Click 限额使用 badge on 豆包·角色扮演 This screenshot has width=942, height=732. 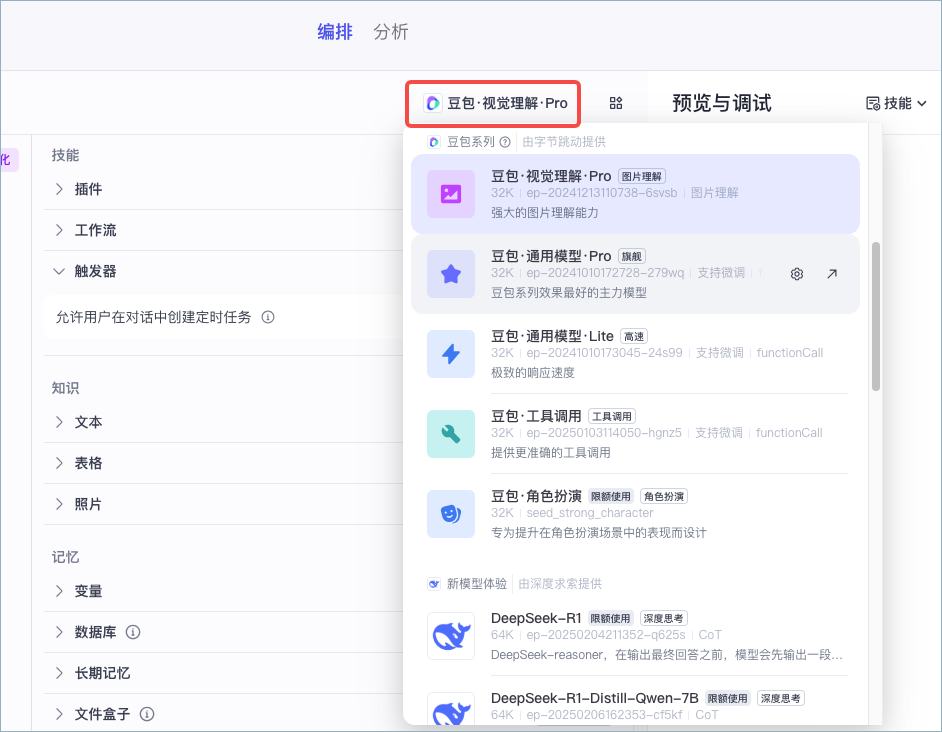tap(610, 496)
